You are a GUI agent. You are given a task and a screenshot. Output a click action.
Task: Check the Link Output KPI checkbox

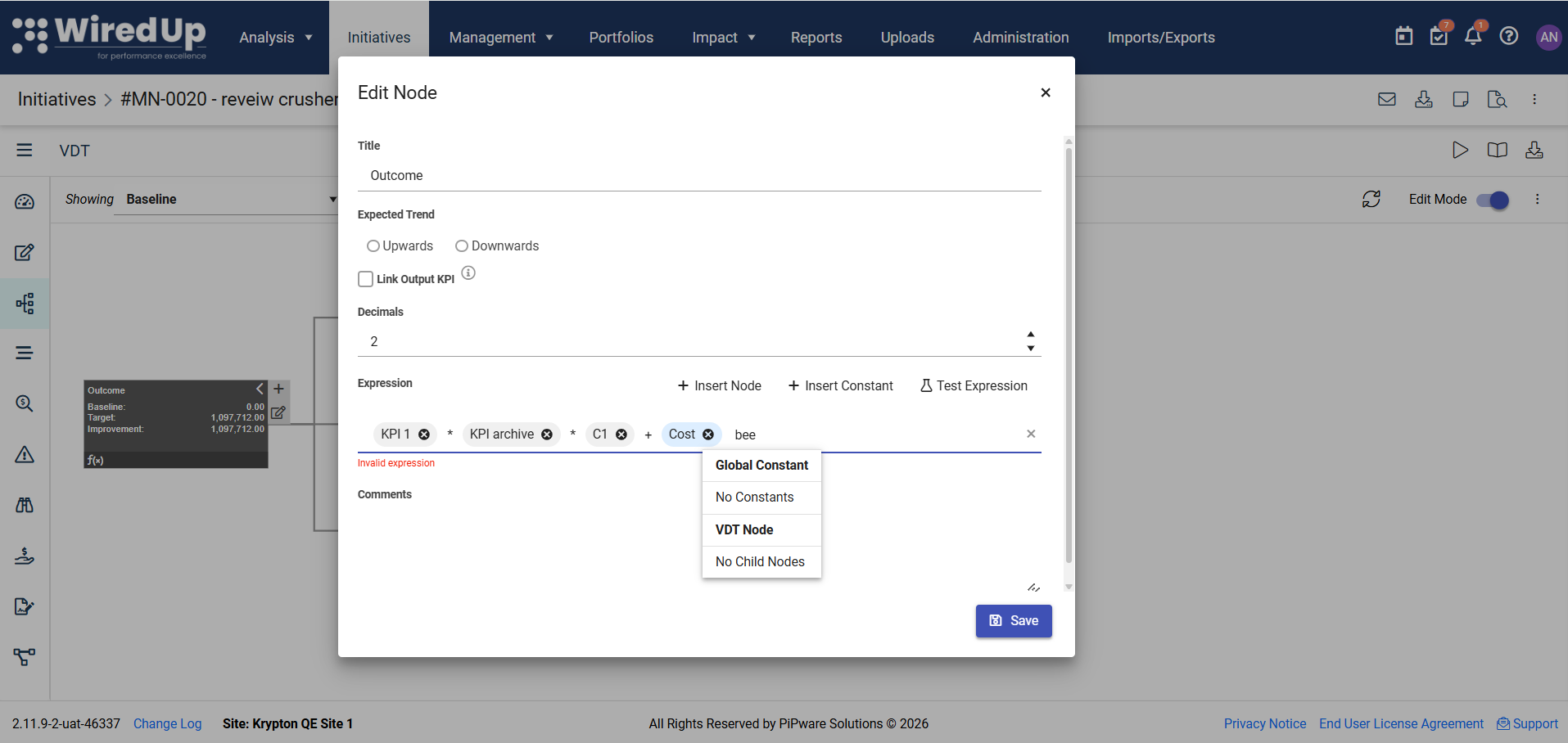(x=366, y=279)
